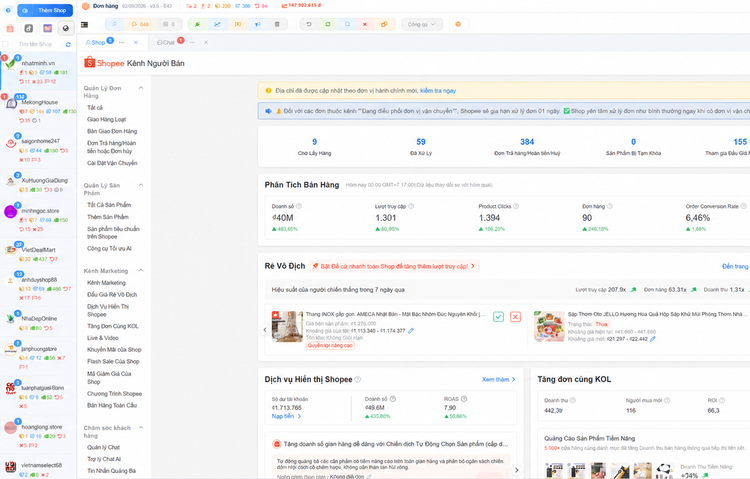Click the red X toolbar icon
The width and height of the screenshot is (750, 479).
point(364,24)
